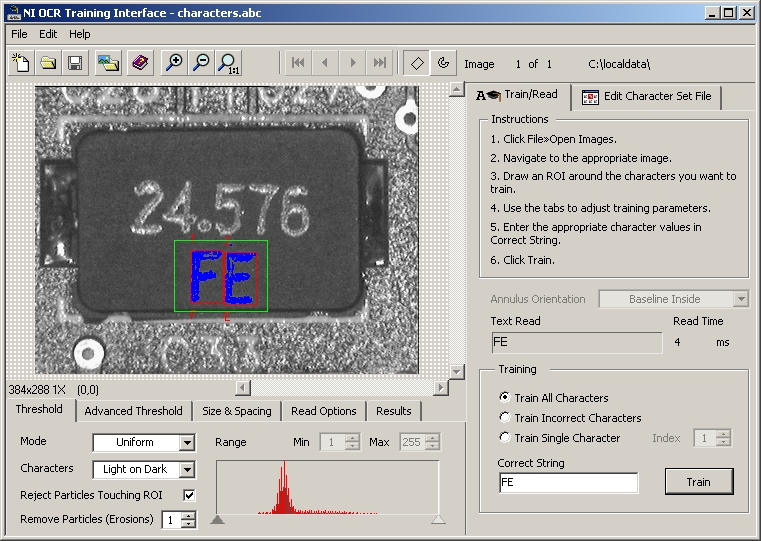Click the image horizontal scrollbar right arrow

(441, 388)
